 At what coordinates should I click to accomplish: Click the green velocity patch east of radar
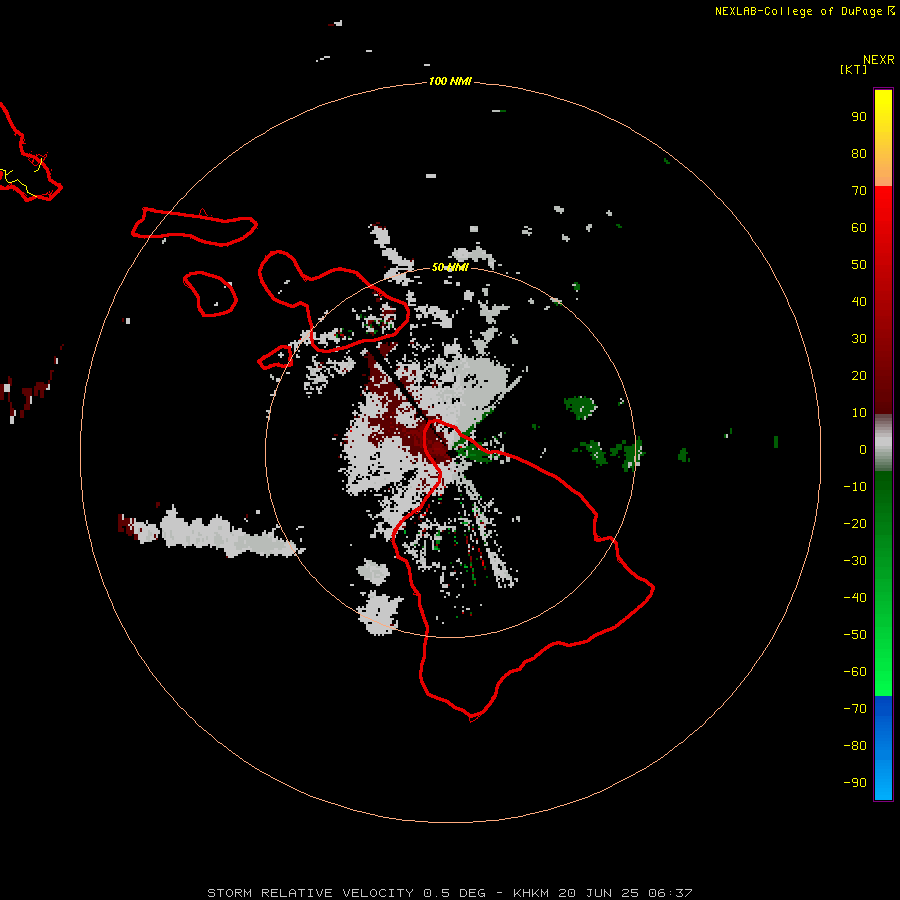tap(580, 406)
